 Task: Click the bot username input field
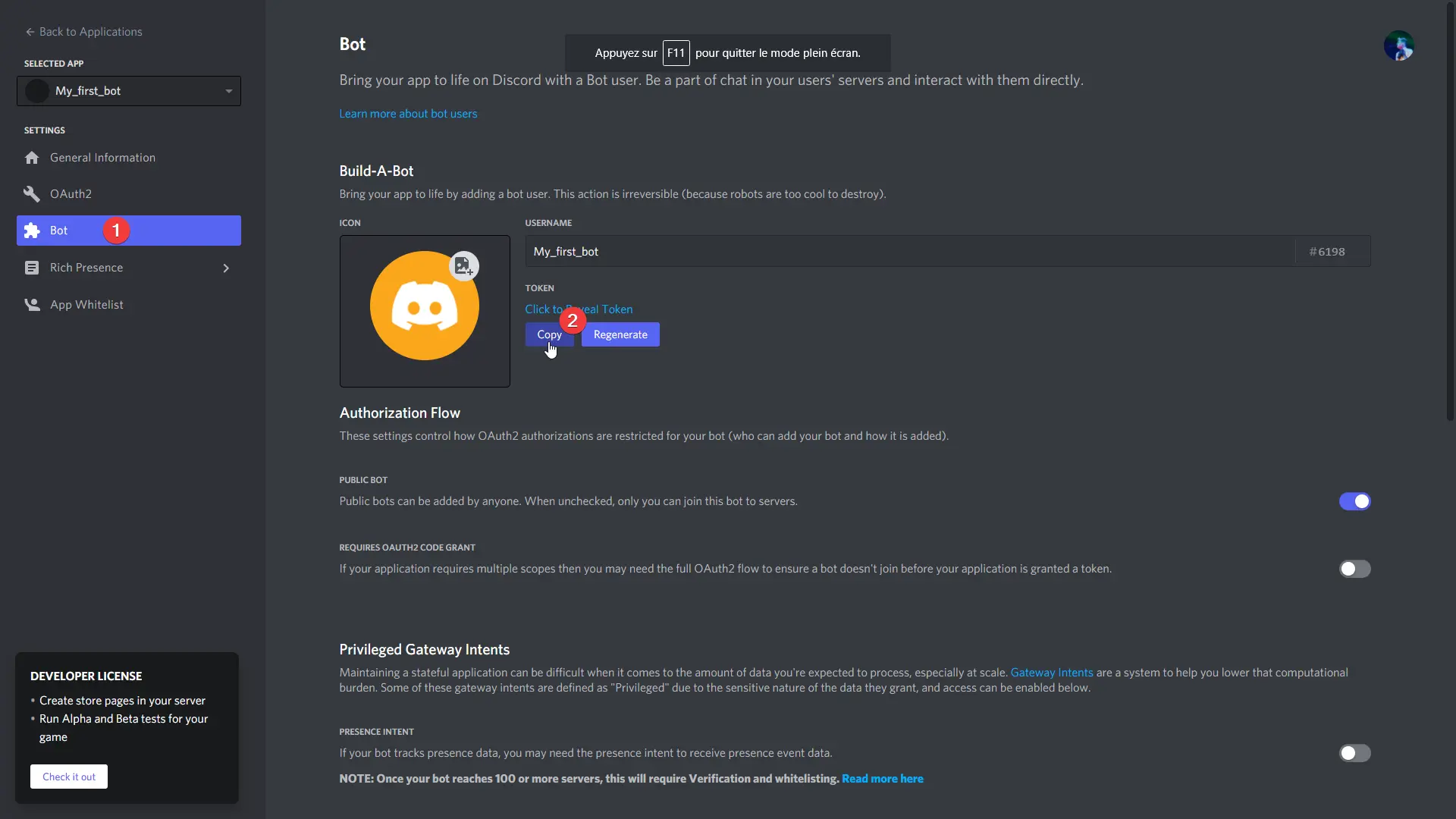pos(910,252)
